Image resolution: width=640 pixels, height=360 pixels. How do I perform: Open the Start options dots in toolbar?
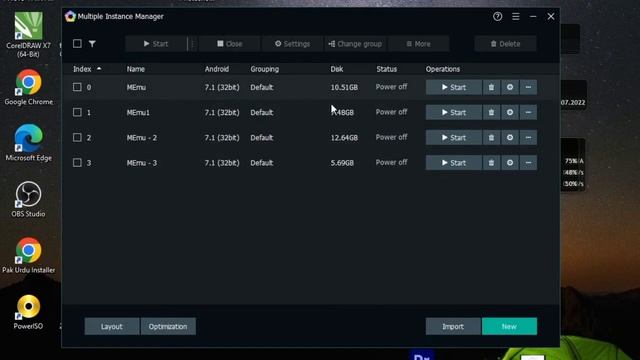(x=193, y=44)
